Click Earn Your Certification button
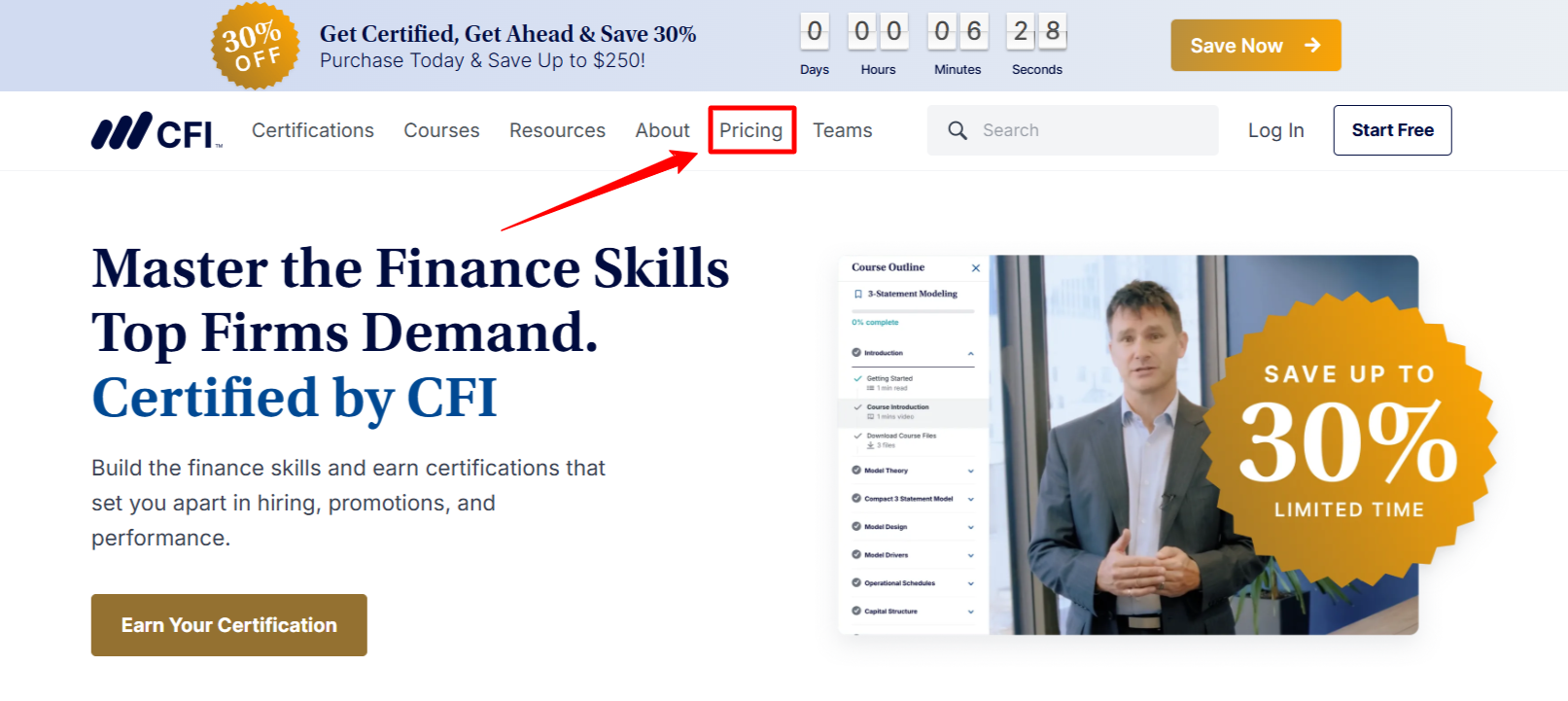1568x701 pixels. click(228, 625)
